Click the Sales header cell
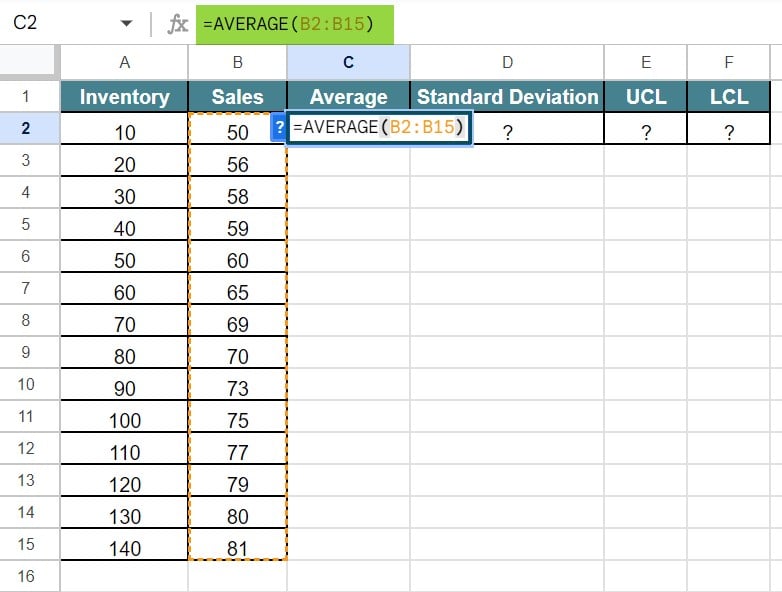 click(x=237, y=97)
